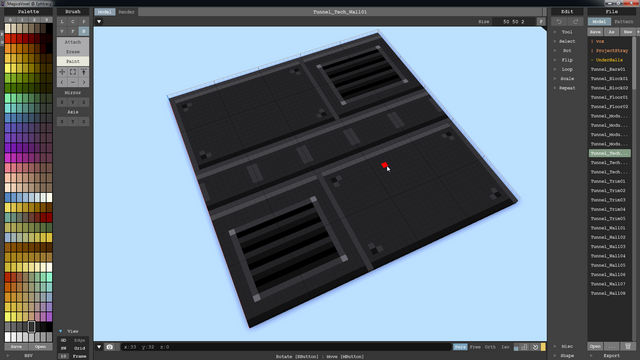Open viewport dropdown arrow at top left
The height and width of the screenshot is (360, 640).
[99, 22]
